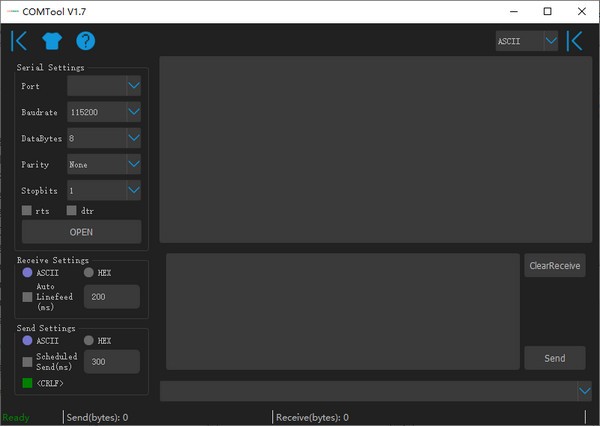The width and height of the screenshot is (600, 426).
Task: Expand the send history dropdown at bottom
Action: coord(584,390)
